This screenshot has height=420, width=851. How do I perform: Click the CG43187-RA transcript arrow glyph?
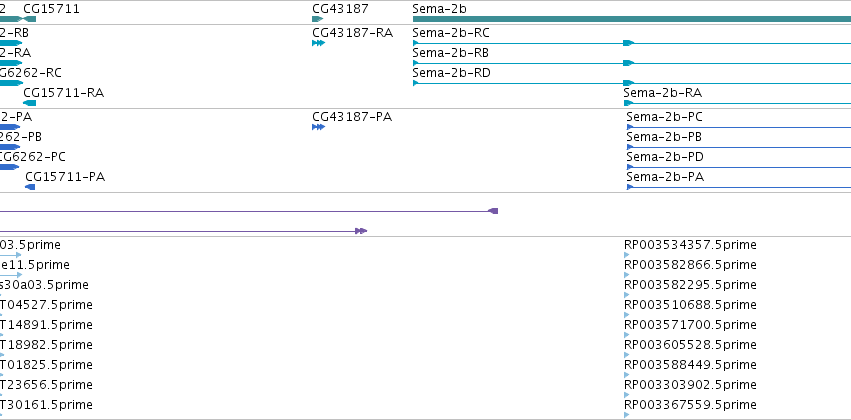[x=319, y=43]
